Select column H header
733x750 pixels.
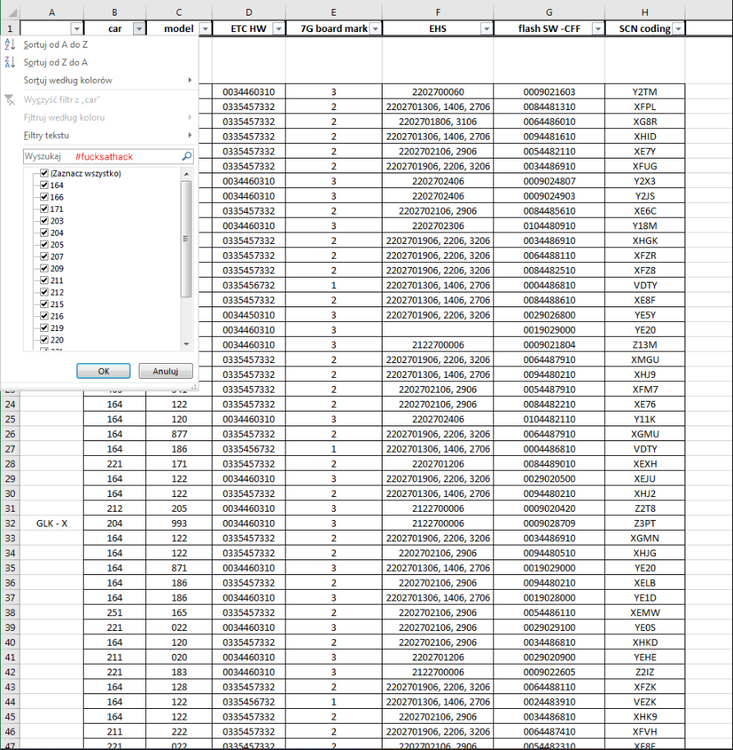coord(645,12)
